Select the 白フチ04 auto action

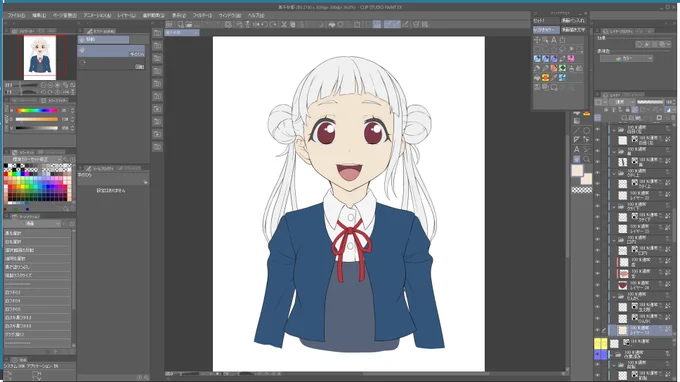(x=37, y=300)
